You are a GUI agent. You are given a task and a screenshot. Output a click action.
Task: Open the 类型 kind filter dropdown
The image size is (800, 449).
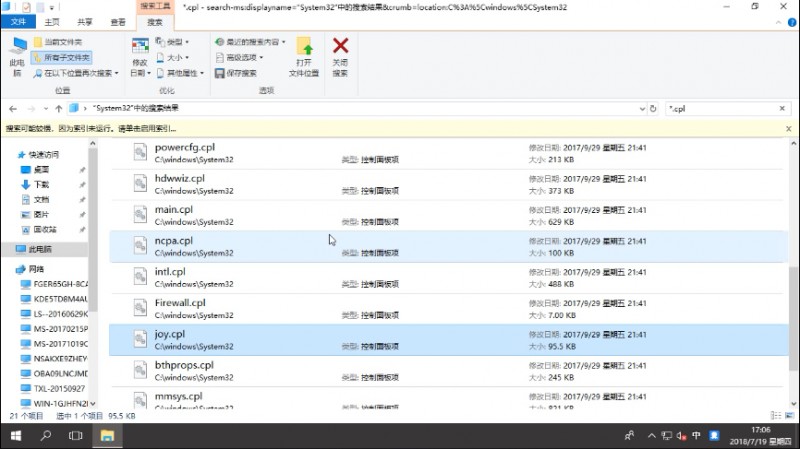tap(172, 42)
